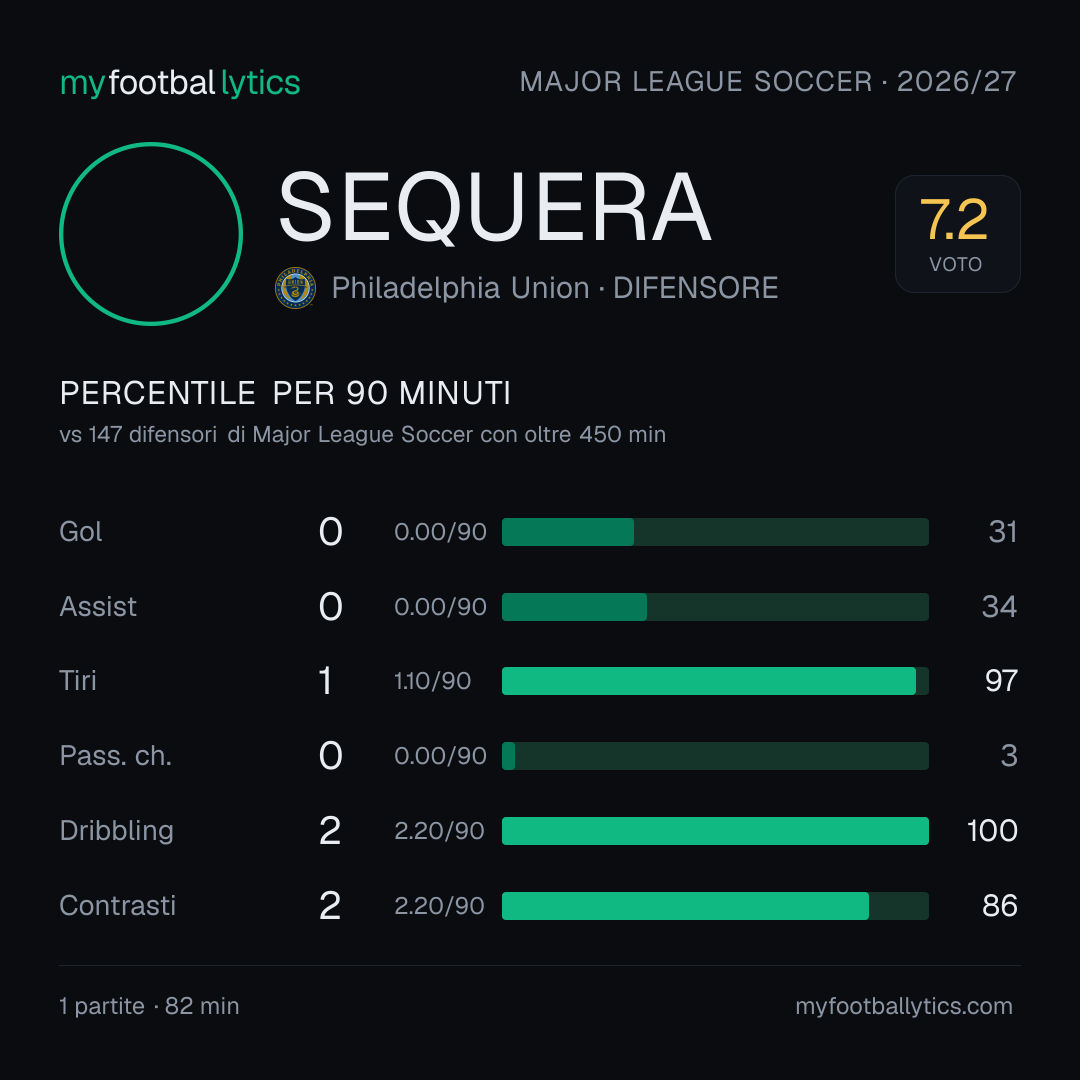1080x1080 pixels.
Task: Click the Pass. ch. percentile bar
Action: (715, 756)
